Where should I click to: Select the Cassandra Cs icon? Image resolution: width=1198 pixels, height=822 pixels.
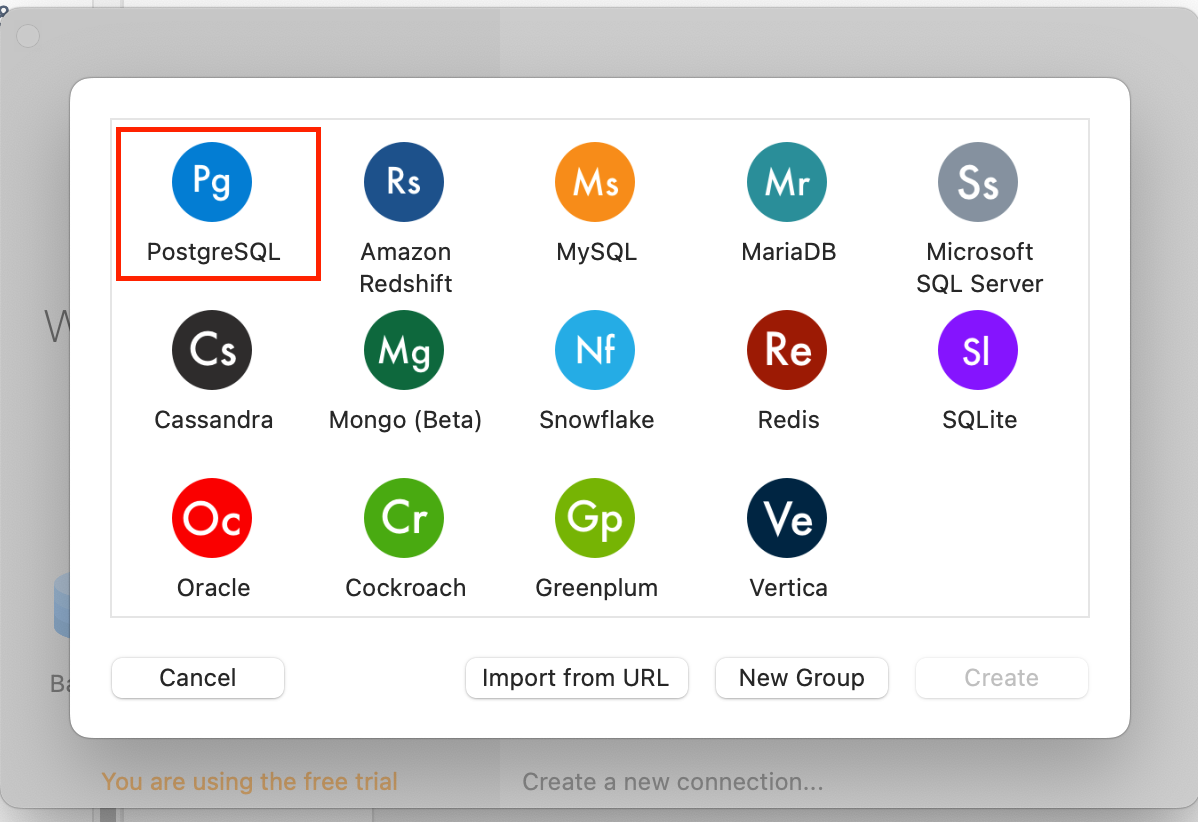point(212,350)
